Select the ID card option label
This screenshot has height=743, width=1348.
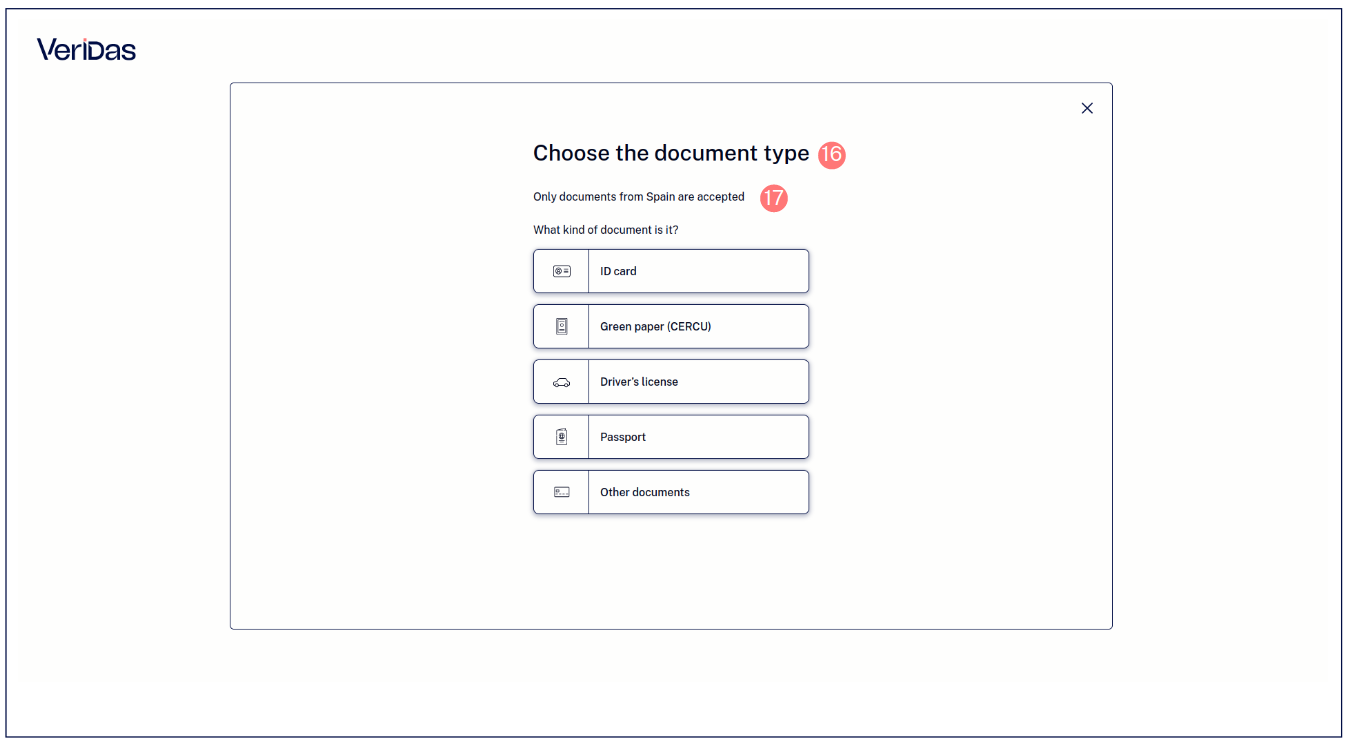[618, 271]
